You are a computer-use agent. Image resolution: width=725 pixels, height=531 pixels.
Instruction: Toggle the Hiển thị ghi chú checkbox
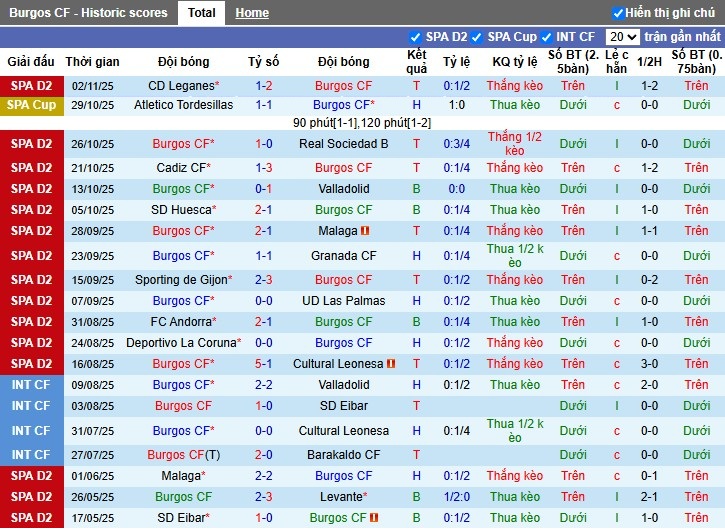(x=618, y=13)
